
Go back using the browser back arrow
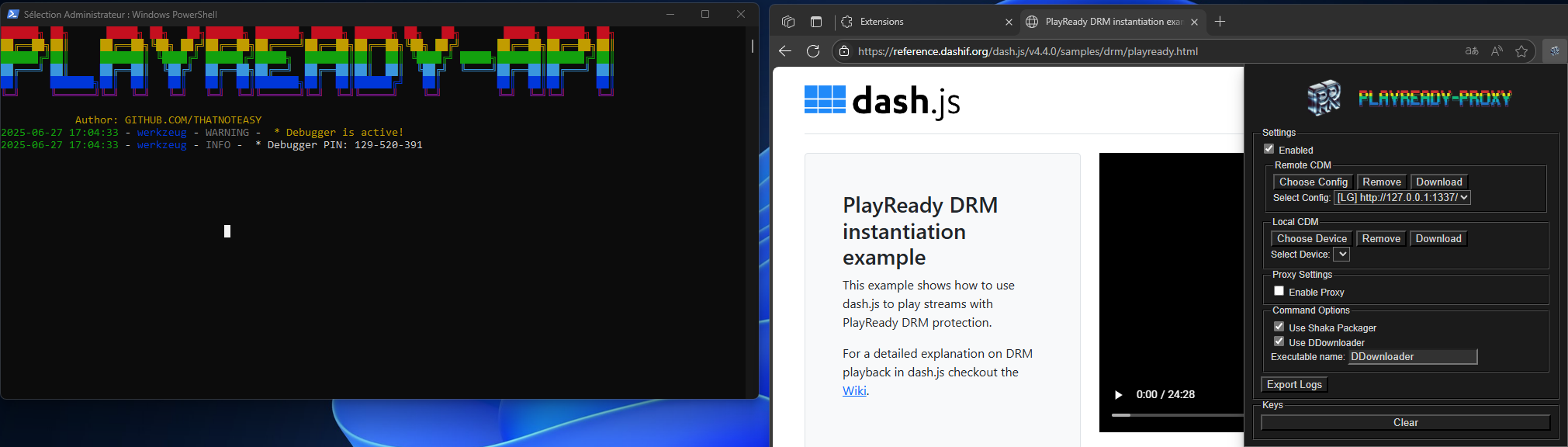(x=785, y=51)
